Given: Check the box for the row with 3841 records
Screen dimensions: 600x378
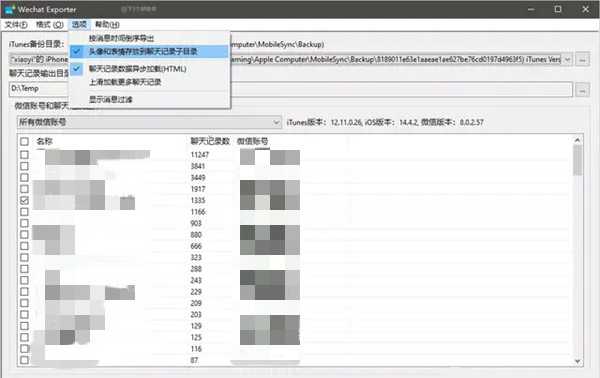Looking at the screenshot, I should tap(24, 166).
